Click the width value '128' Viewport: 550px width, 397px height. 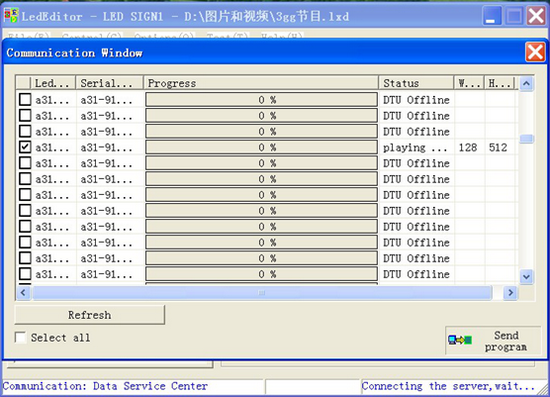[468, 147]
